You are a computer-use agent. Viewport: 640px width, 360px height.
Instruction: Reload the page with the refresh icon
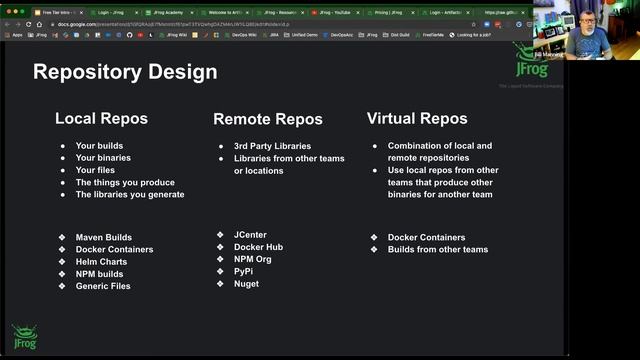[29, 24]
